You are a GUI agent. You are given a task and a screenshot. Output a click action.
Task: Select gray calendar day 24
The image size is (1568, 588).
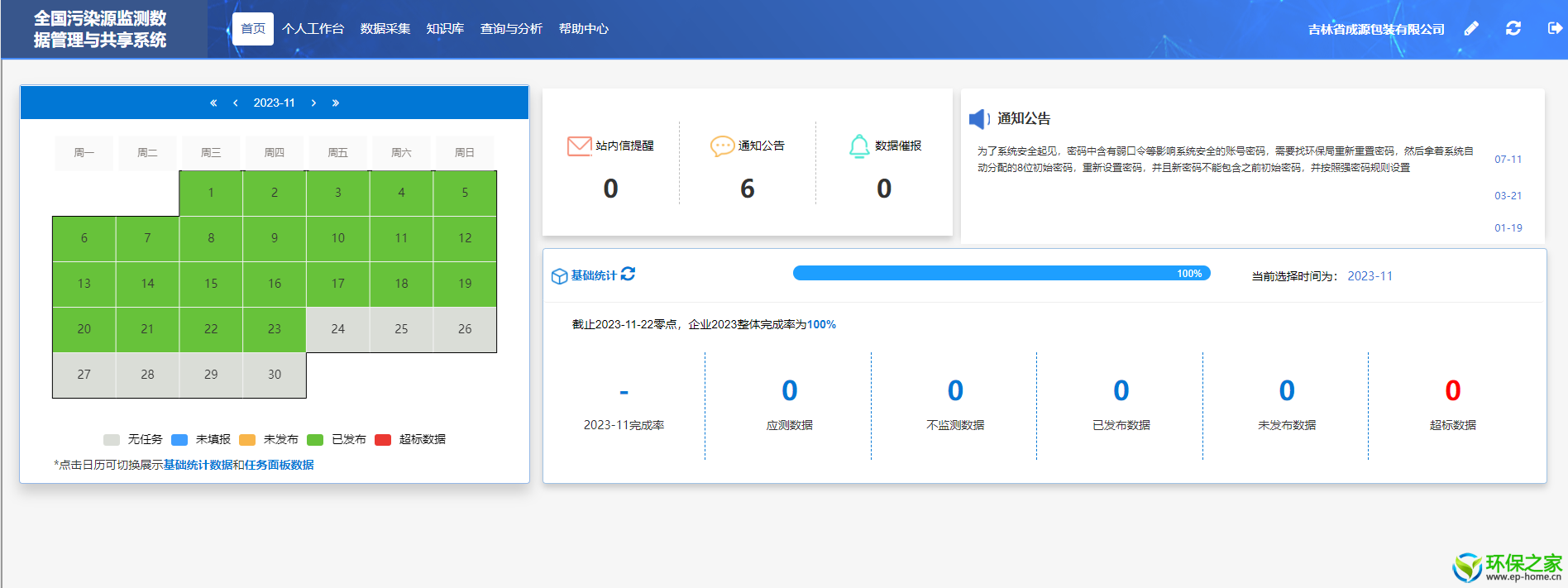click(x=338, y=330)
